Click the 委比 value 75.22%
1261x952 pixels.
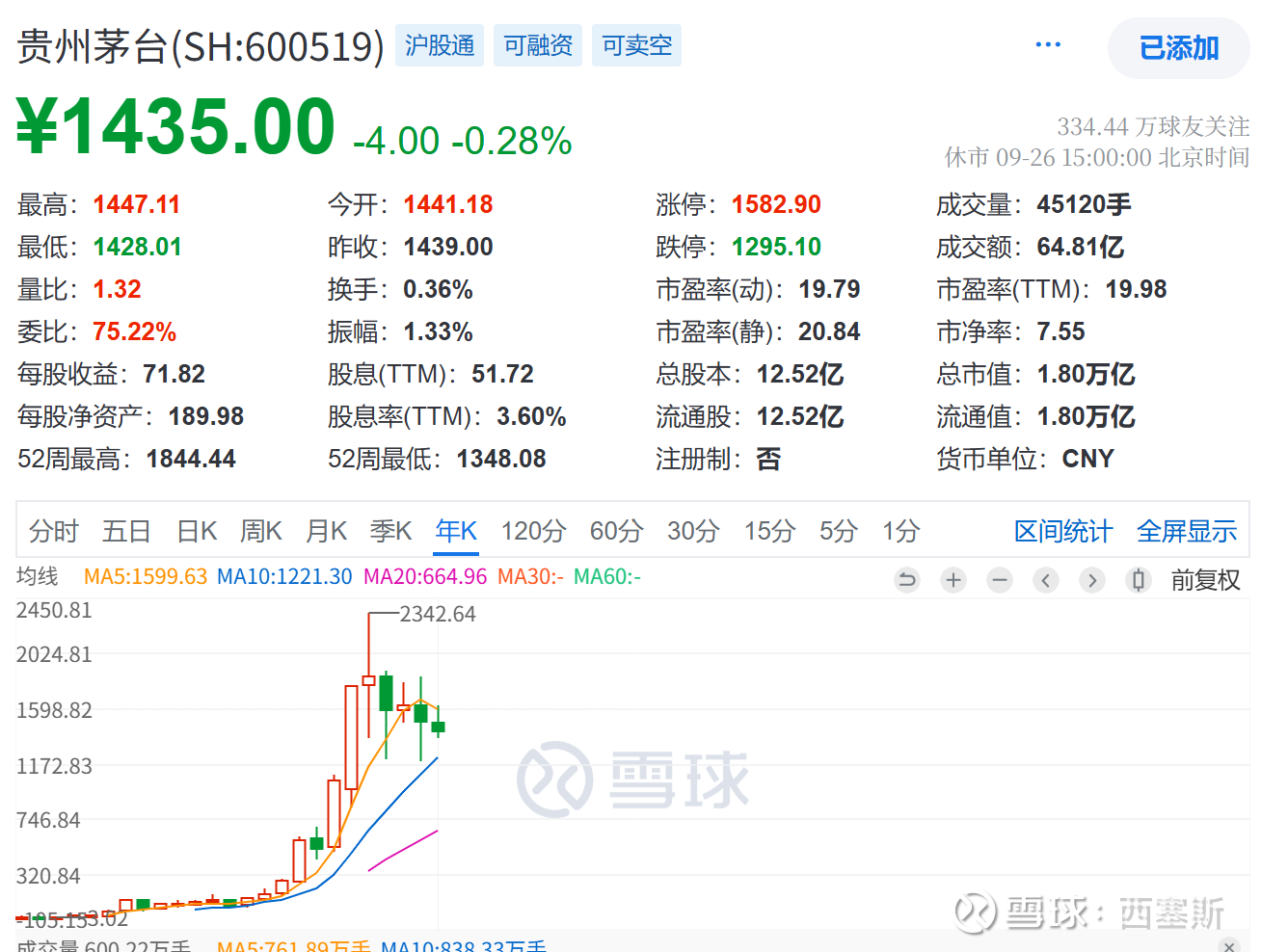click(134, 331)
